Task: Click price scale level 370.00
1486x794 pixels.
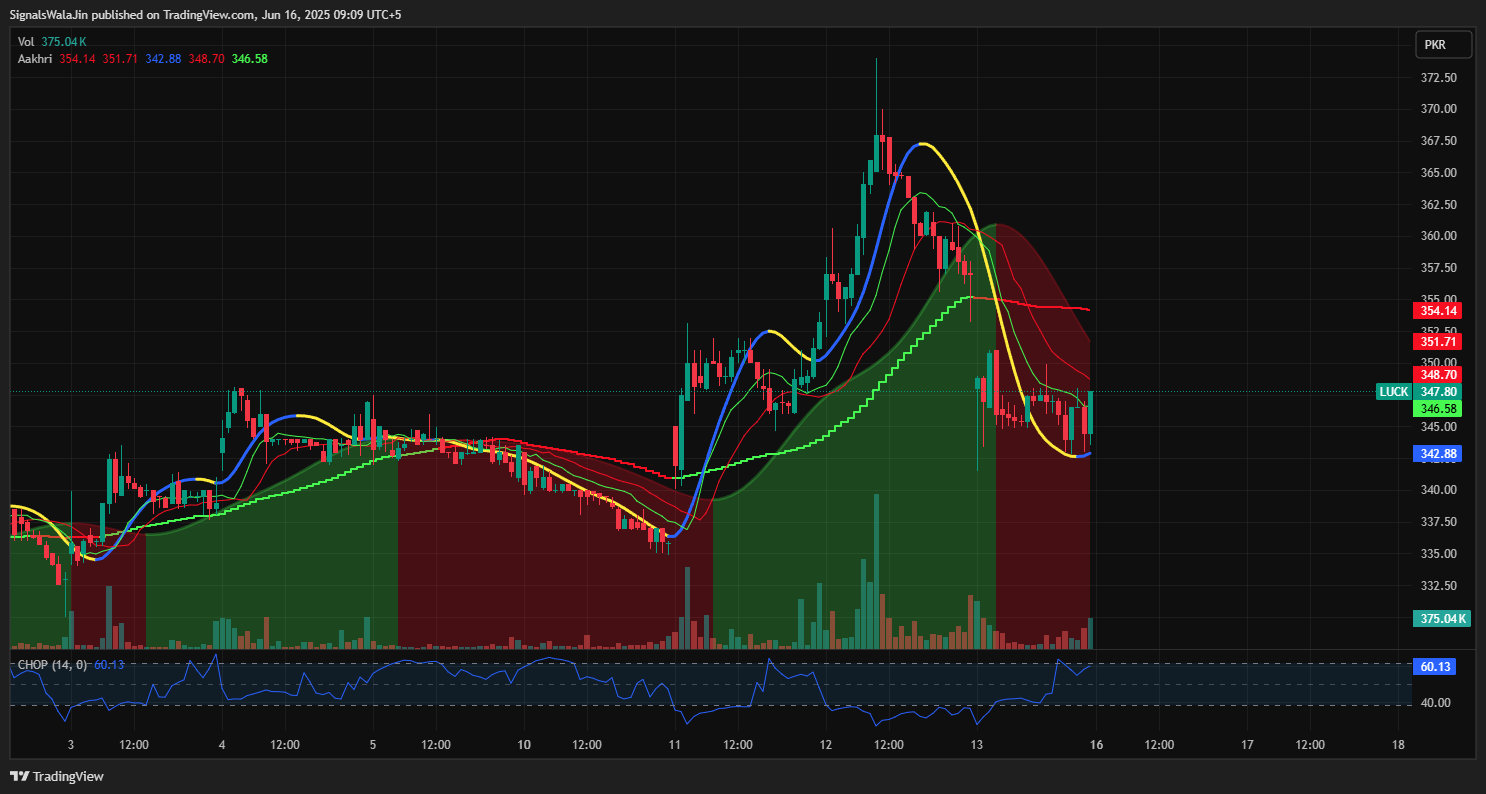Action: point(1438,109)
